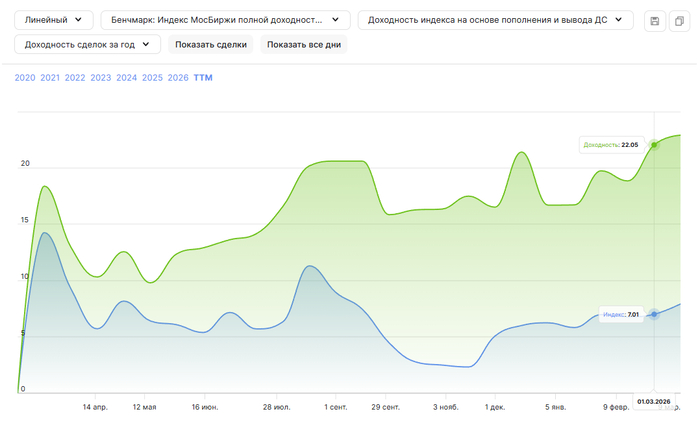This screenshot has width=700, height=431.
Task: Select the 2020 period tab
Action: pos(25,78)
